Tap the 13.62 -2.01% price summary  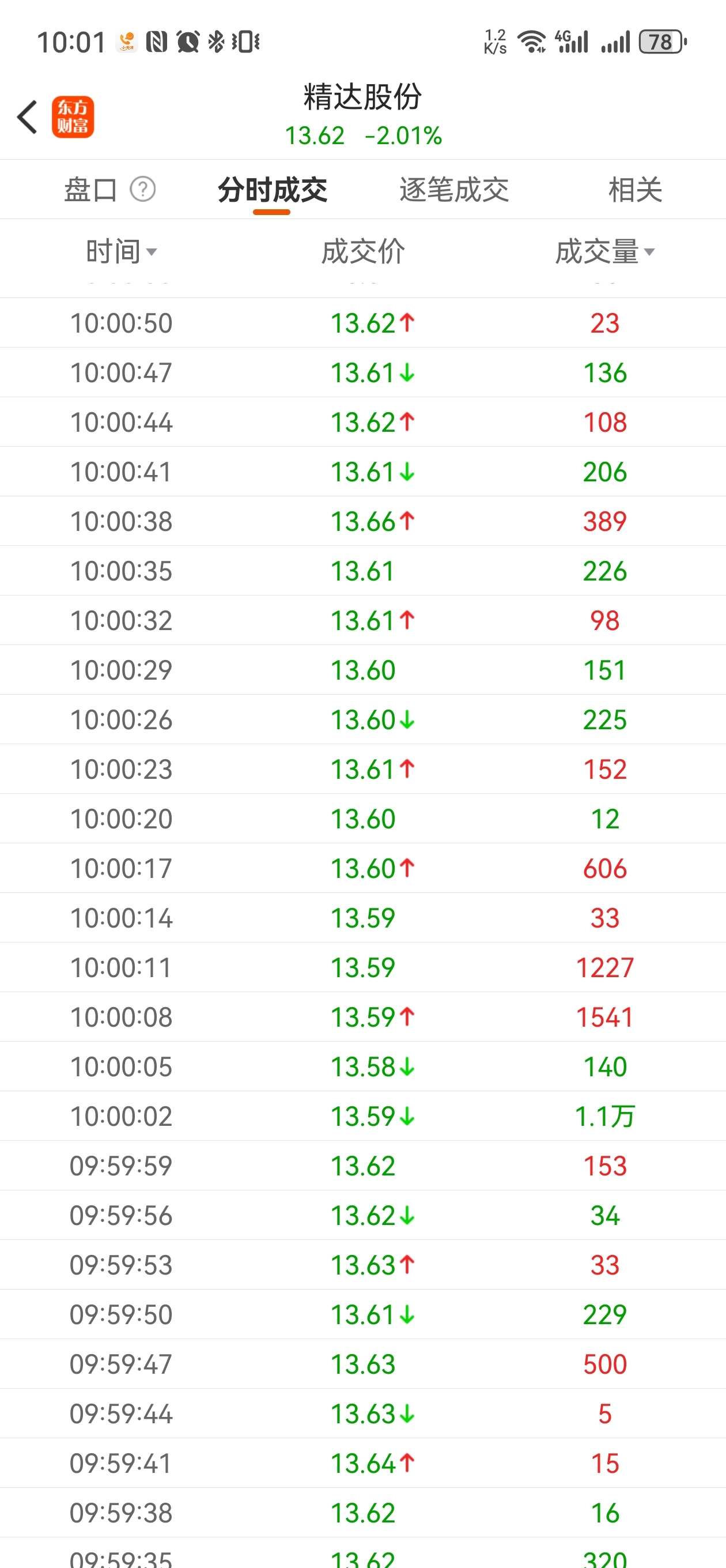[364, 135]
